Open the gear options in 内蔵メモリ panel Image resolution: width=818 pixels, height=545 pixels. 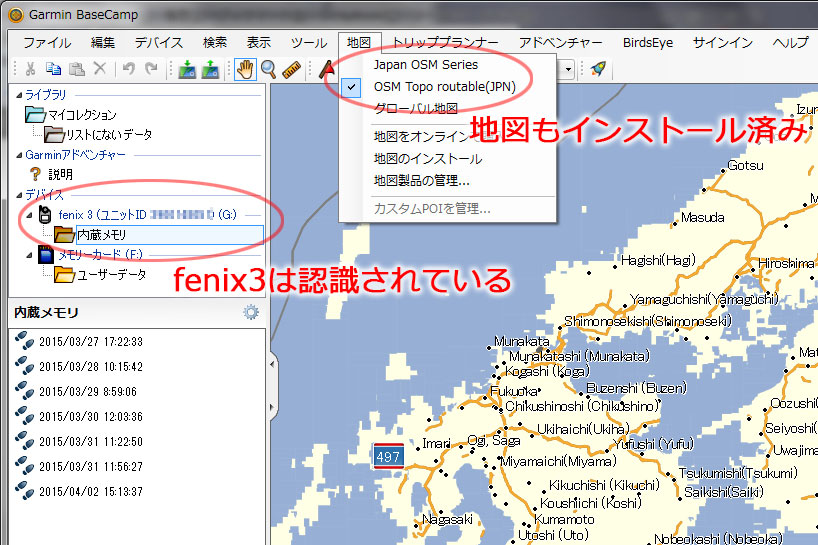[251, 312]
